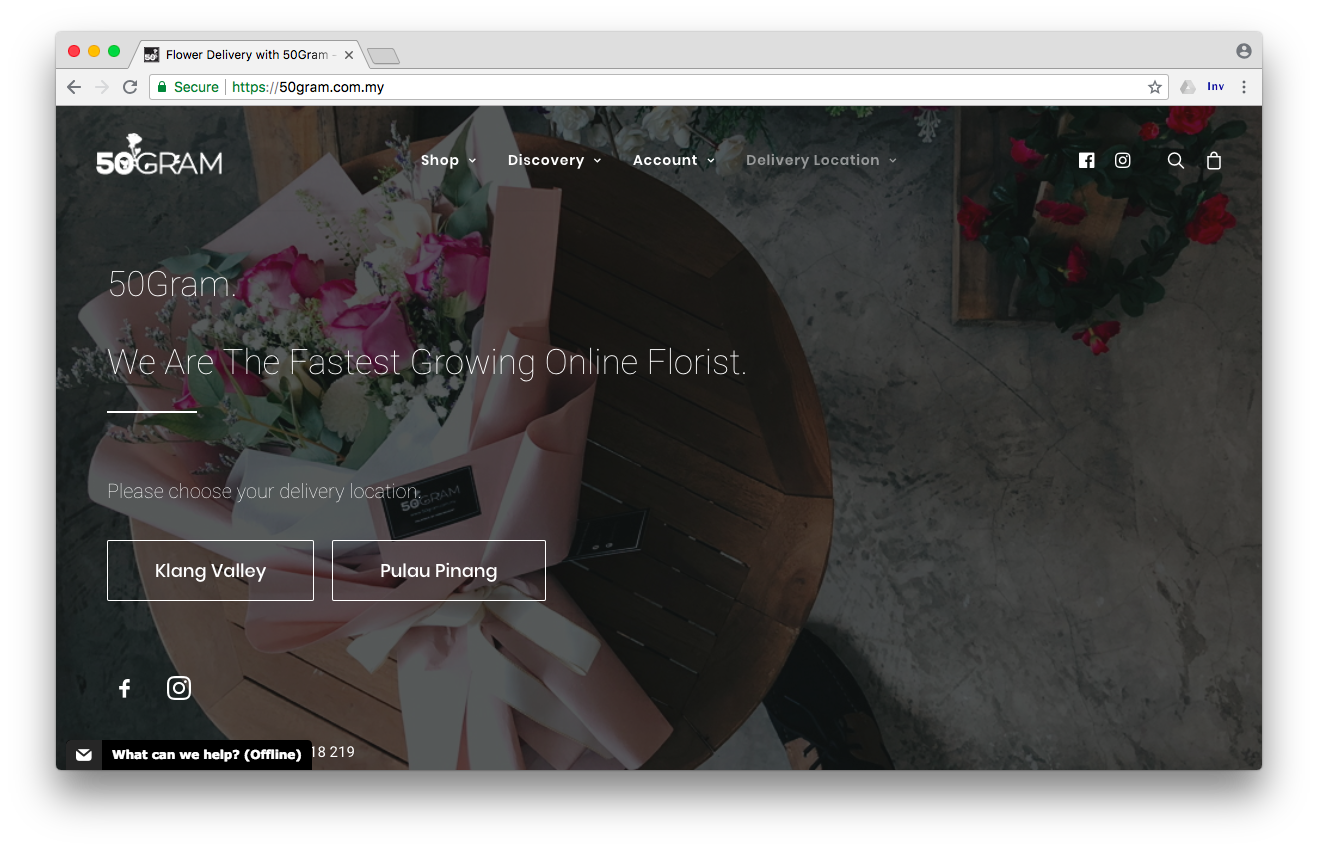
Task: Open the Facebook icon in the top navigation
Action: [1086, 160]
